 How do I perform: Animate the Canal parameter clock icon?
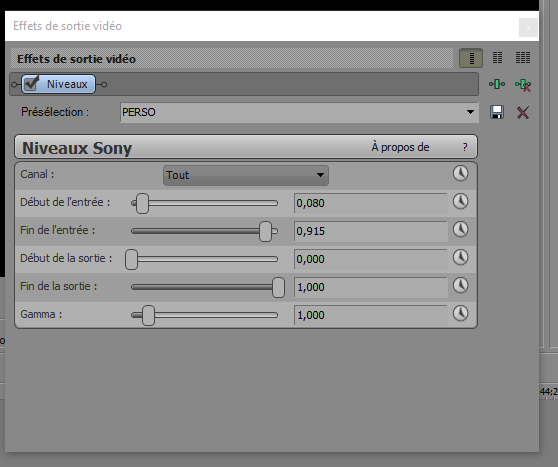pos(460,174)
